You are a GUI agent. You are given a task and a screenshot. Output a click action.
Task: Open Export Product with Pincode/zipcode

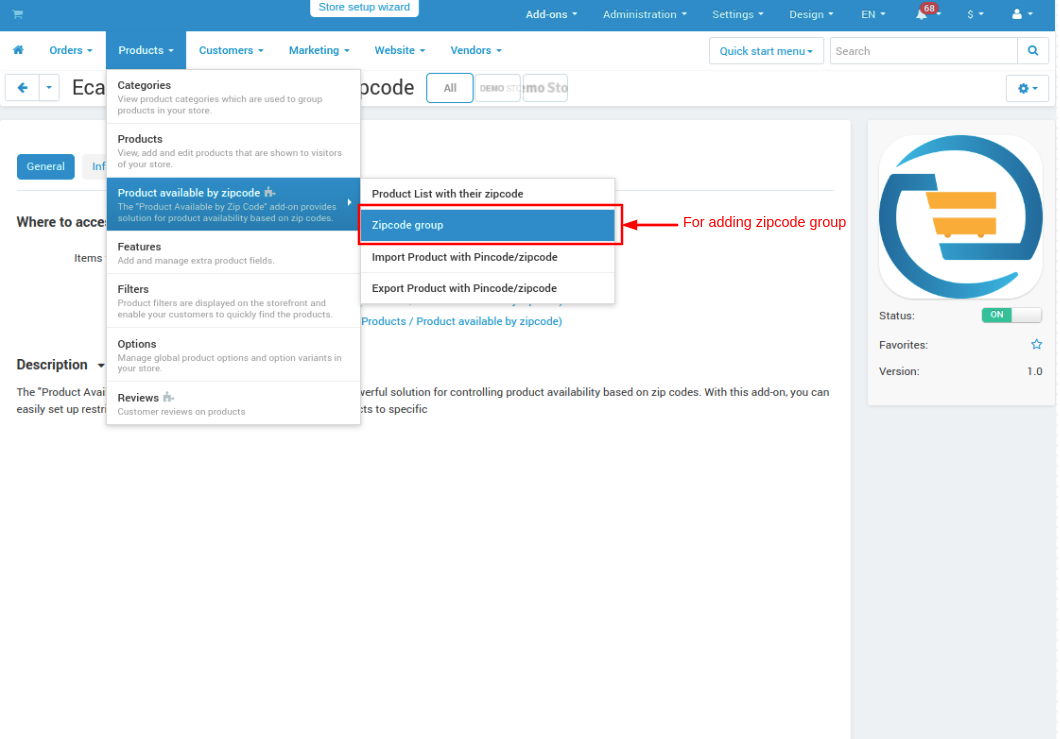pos(487,288)
